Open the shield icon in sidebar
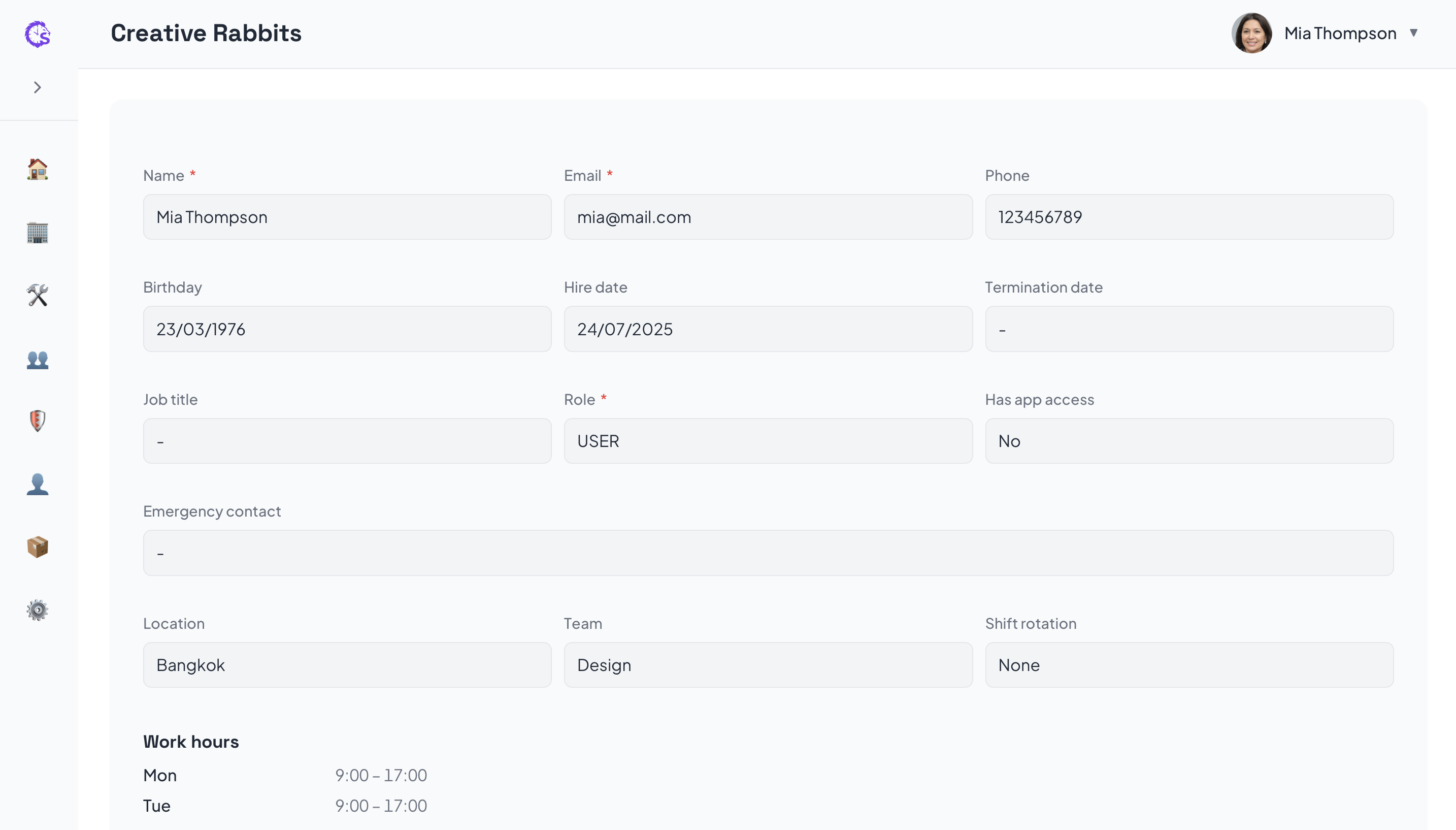The width and height of the screenshot is (1456, 830). coord(38,421)
